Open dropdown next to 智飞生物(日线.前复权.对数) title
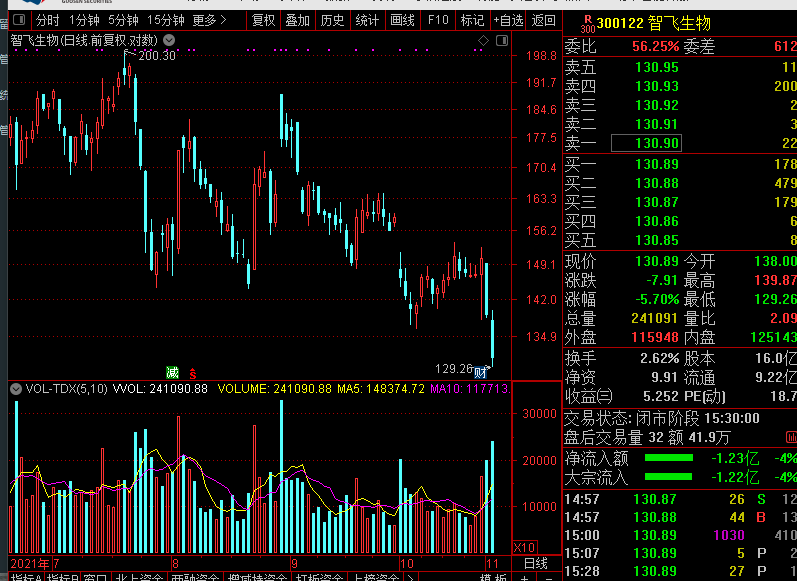 (169, 40)
